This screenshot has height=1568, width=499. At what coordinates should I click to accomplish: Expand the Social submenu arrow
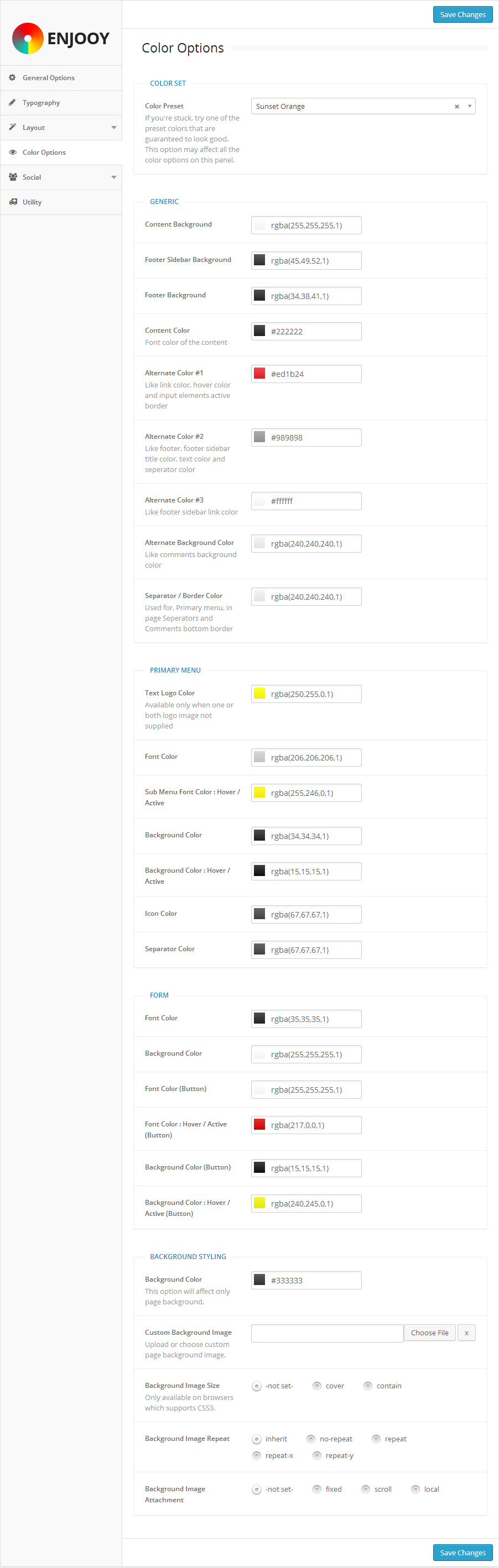click(x=113, y=177)
